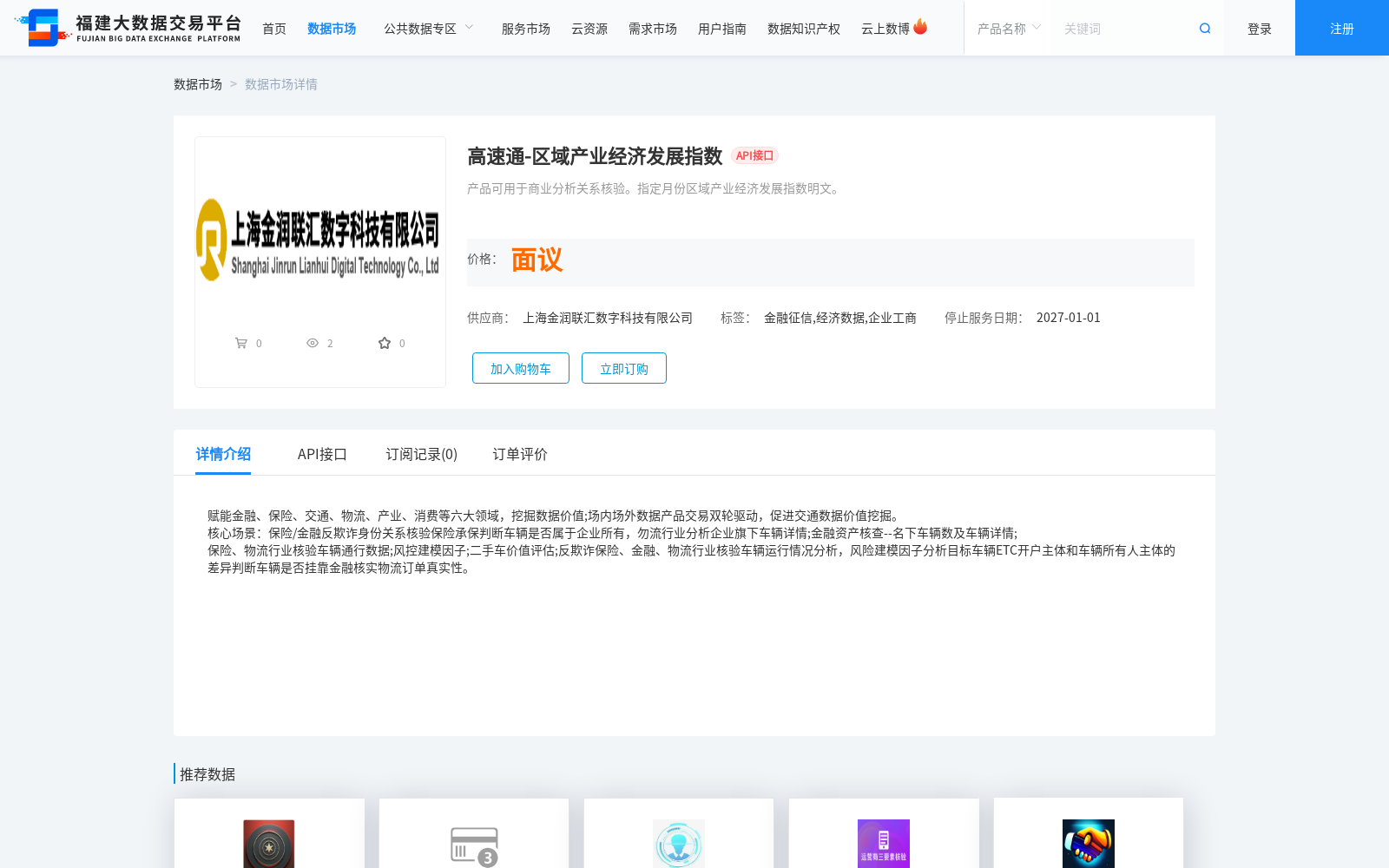Click the product title 高速通-区域产业经济发展指数
Viewport: 1389px width, 868px height.
595,156
